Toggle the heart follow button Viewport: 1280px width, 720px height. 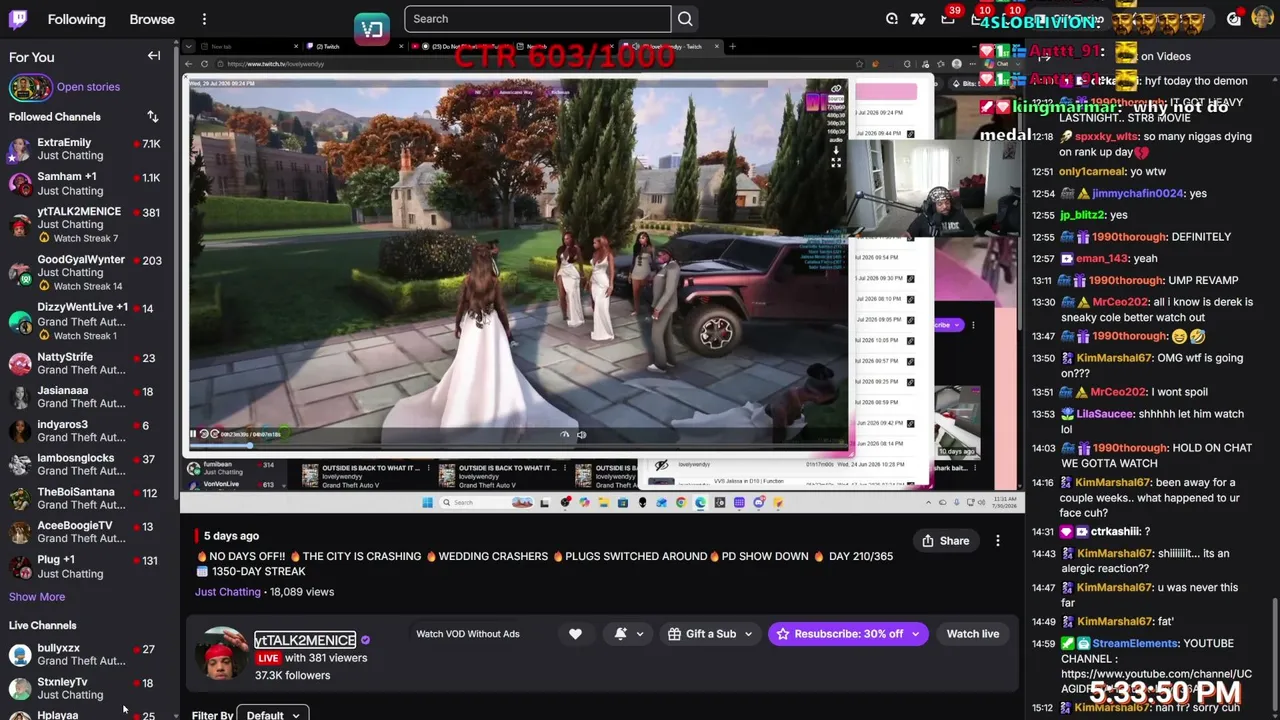coord(575,634)
